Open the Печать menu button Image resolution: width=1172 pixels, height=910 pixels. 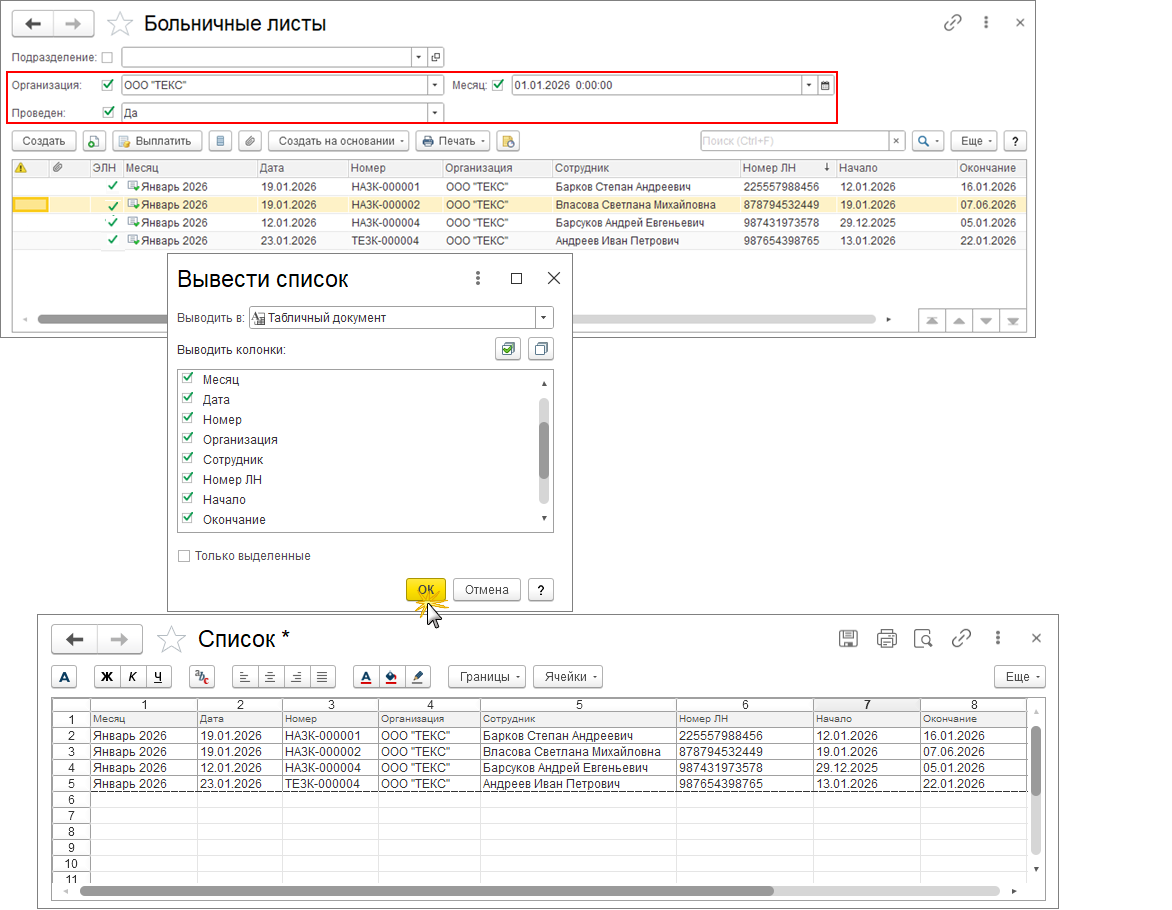point(453,141)
